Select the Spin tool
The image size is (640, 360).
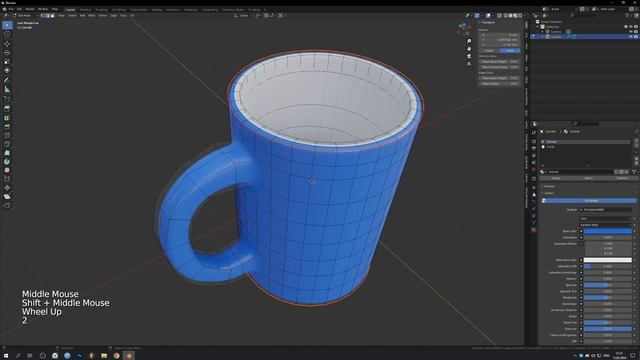[7, 162]
